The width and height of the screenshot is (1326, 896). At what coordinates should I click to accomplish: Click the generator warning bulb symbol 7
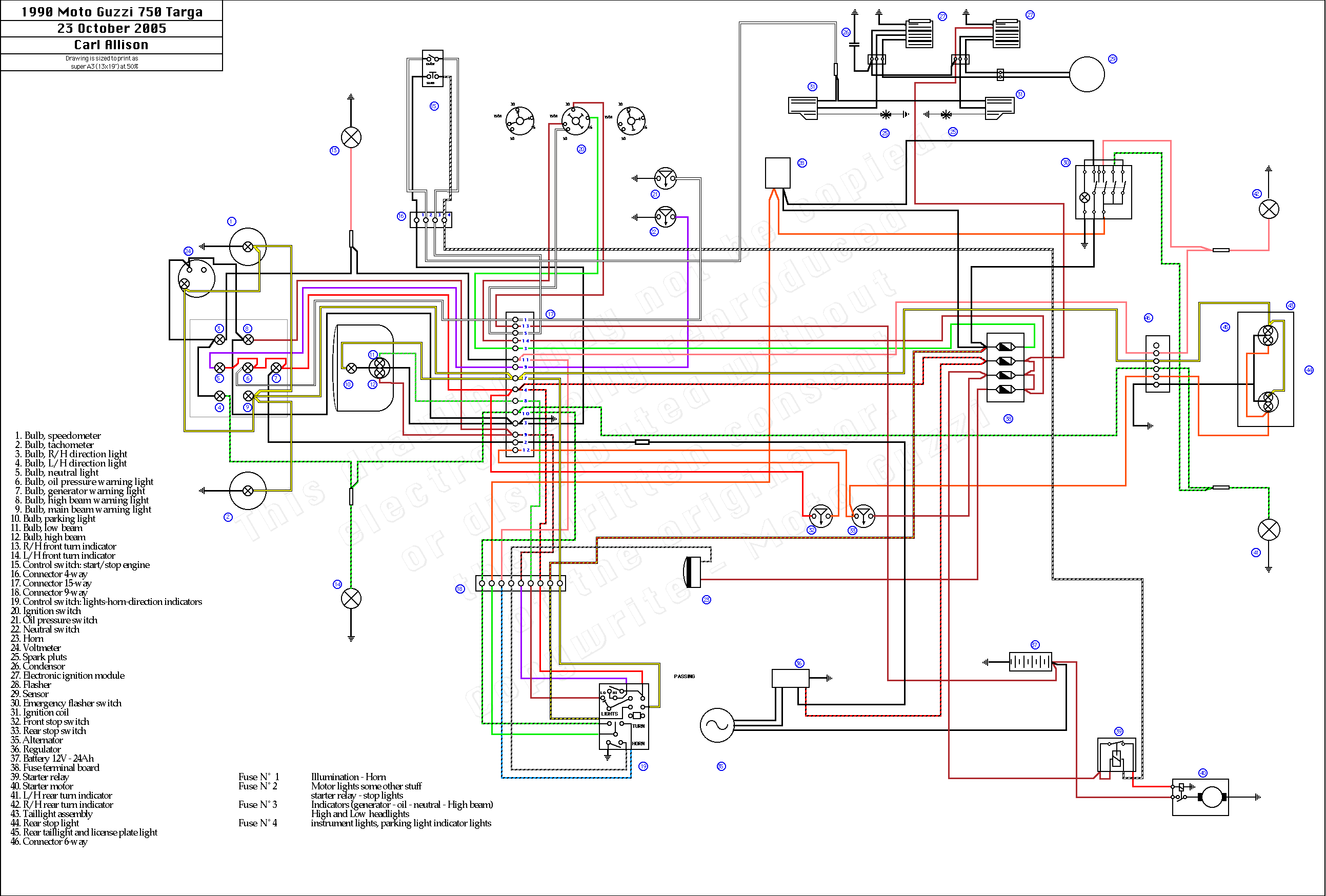point(276,368)
